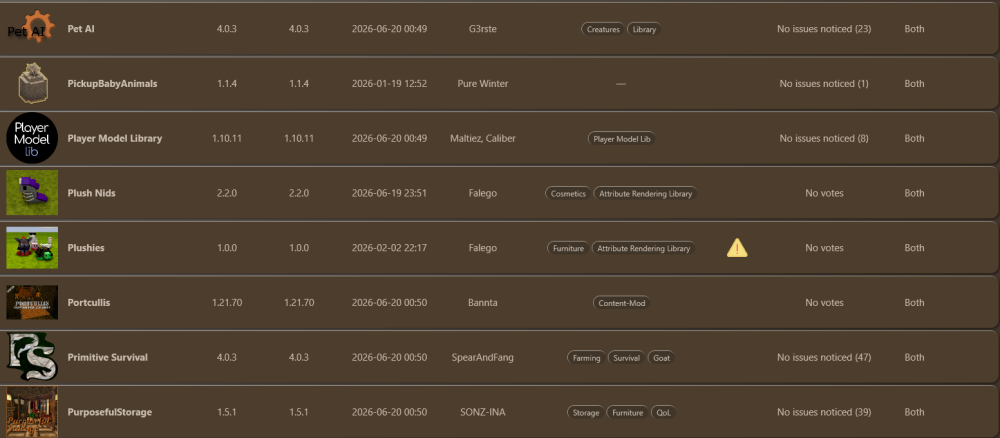Click the Player Model Lib tag

pyautogui.click(x=622, y=138)
